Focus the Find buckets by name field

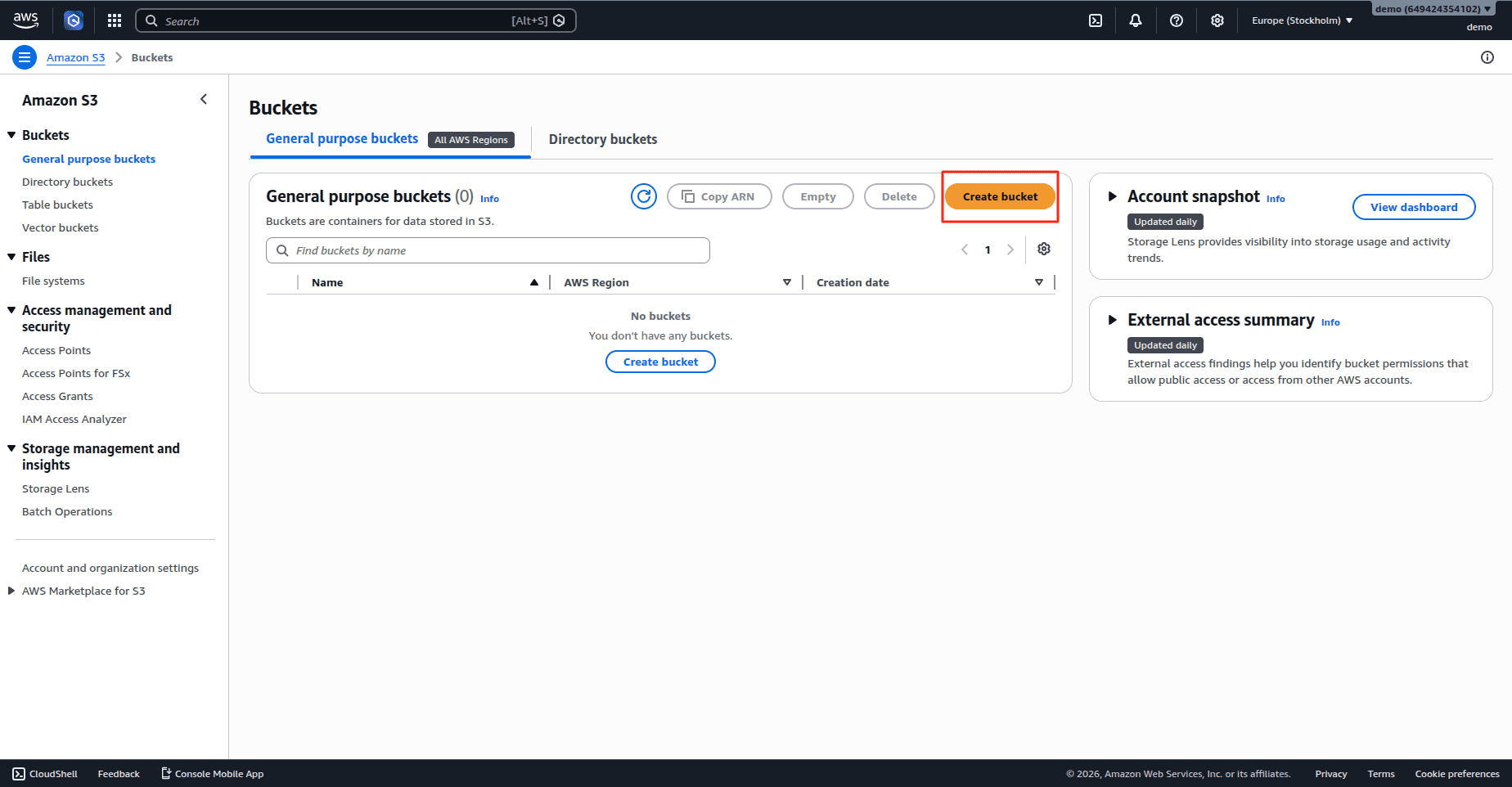point(488,250)
